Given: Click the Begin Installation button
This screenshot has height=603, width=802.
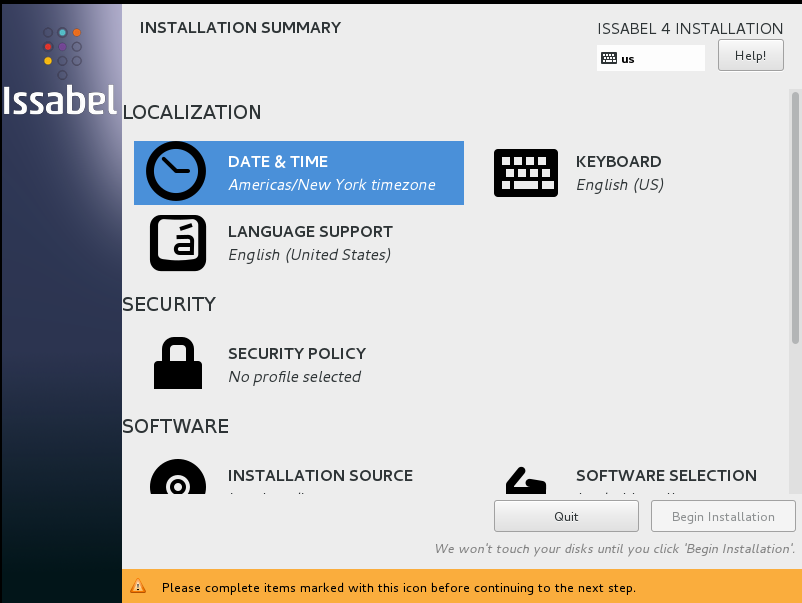Looking at the screenshot, I should coord(722,516).
